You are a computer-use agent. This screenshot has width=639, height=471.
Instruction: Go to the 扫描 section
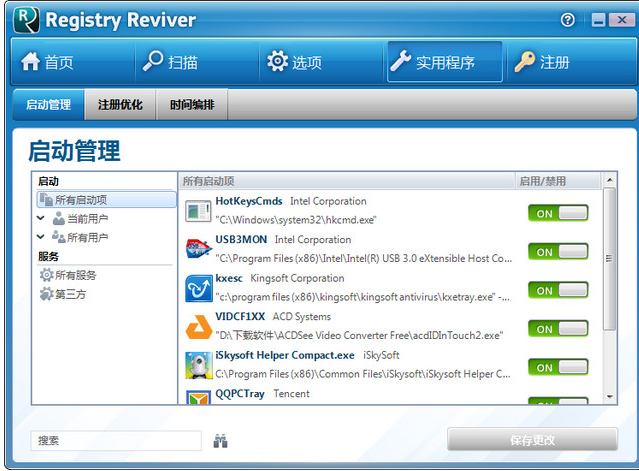170,62
